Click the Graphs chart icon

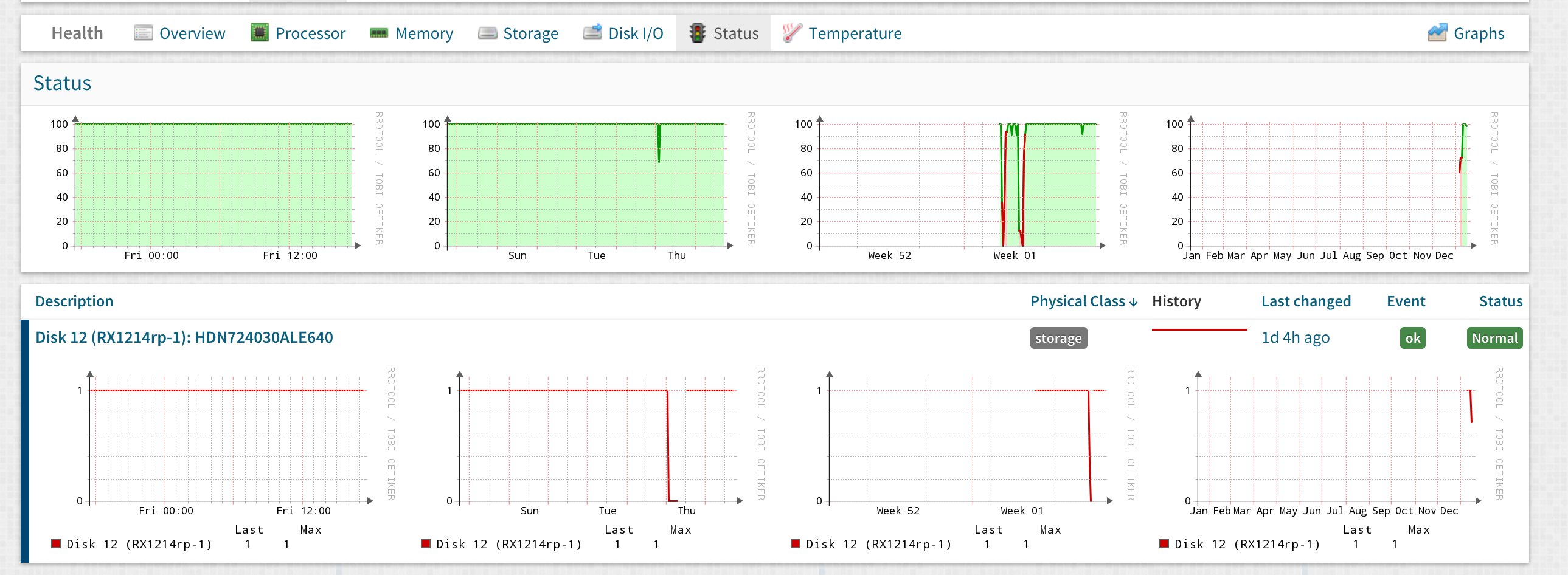point(1437,33)
